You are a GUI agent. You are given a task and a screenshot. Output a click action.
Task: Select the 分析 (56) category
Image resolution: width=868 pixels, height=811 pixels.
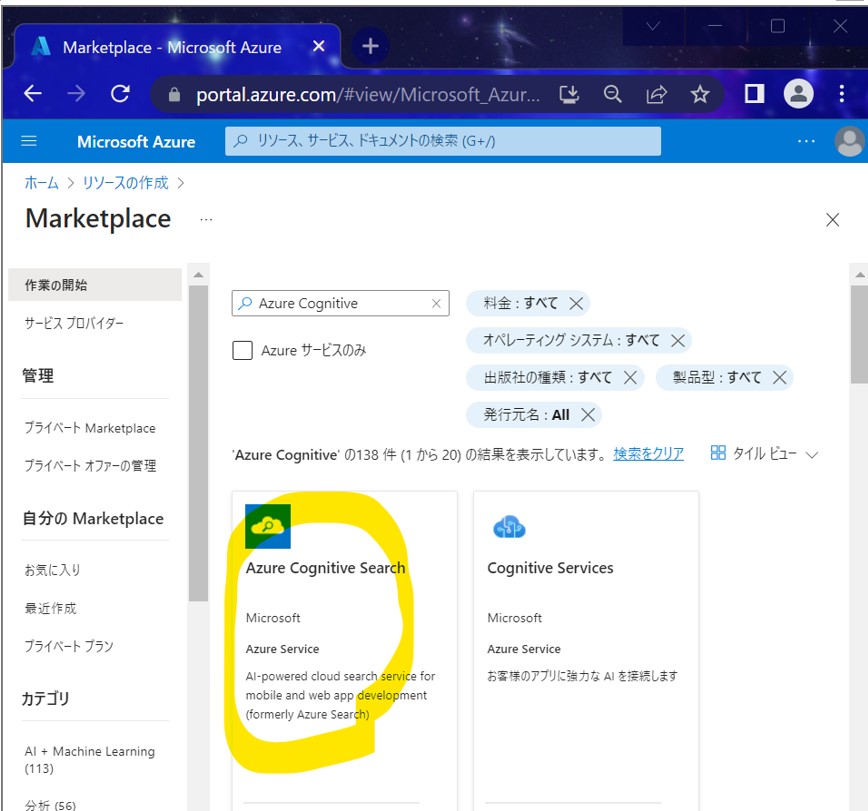coord(50,805)
